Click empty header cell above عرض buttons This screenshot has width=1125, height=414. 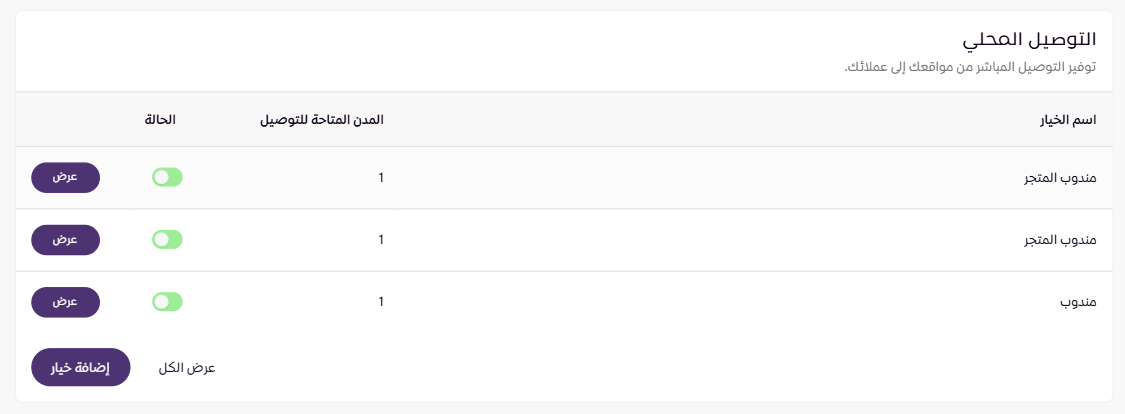coord(66,120)
